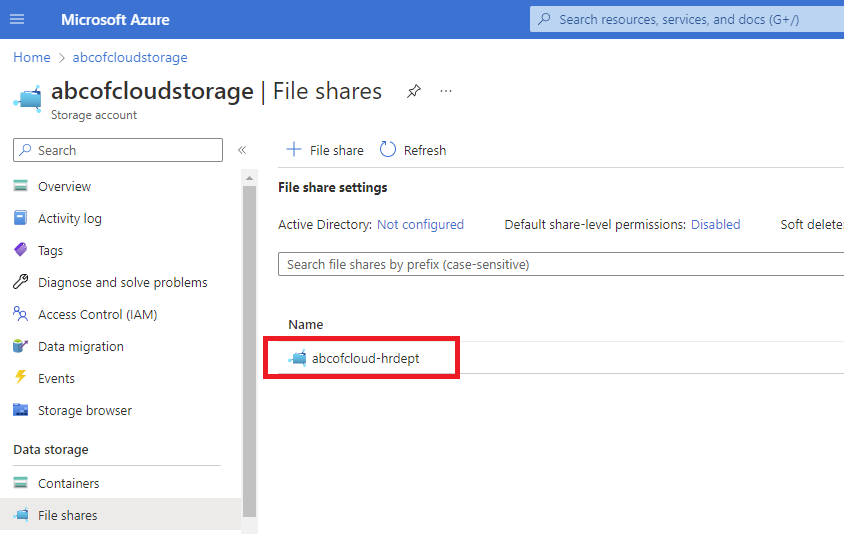Focus the search file shares by prefix field
Screen dimensions: 844x534
(560, 264)
